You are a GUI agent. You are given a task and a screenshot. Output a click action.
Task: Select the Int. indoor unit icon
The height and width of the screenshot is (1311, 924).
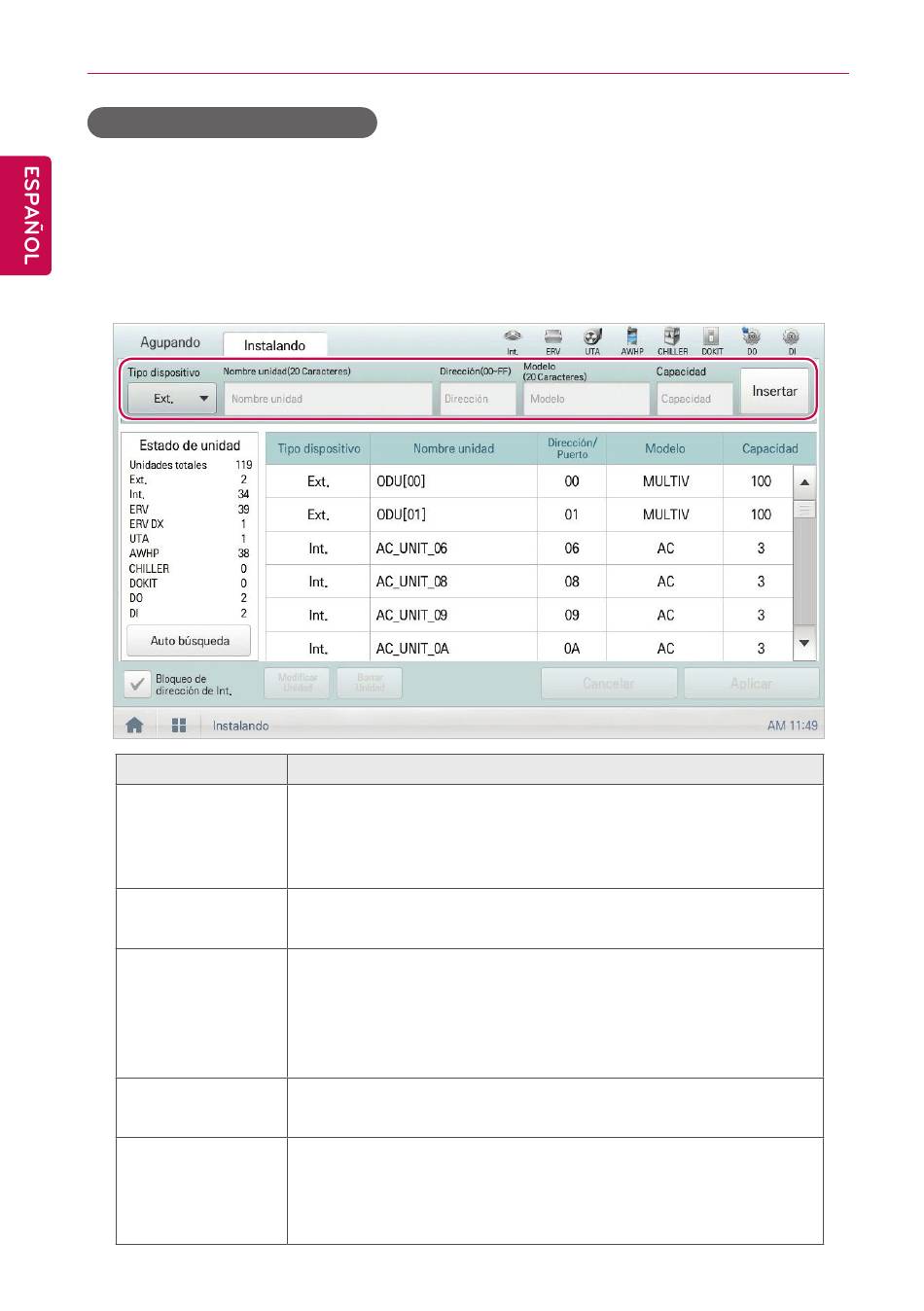pos(513,341)
